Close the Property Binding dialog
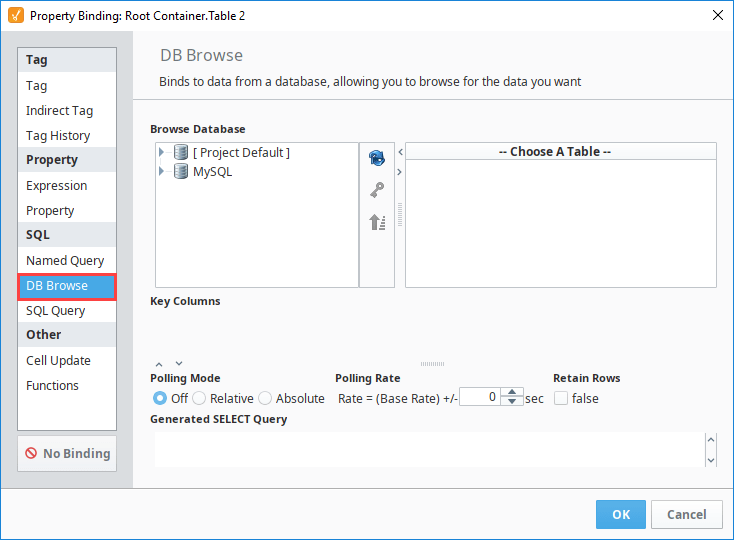The width and height of the screenshot is (734, 540). tap(718, 15)
